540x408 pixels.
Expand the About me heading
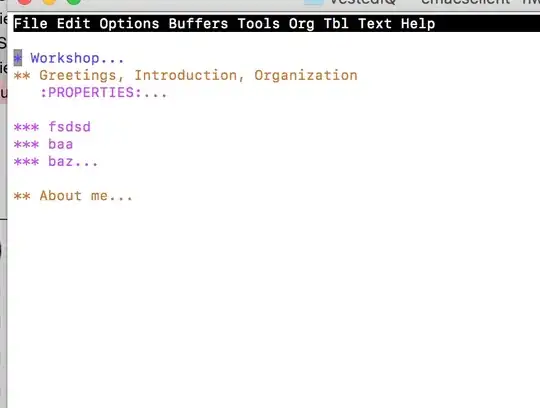click(x=86, y=196)
